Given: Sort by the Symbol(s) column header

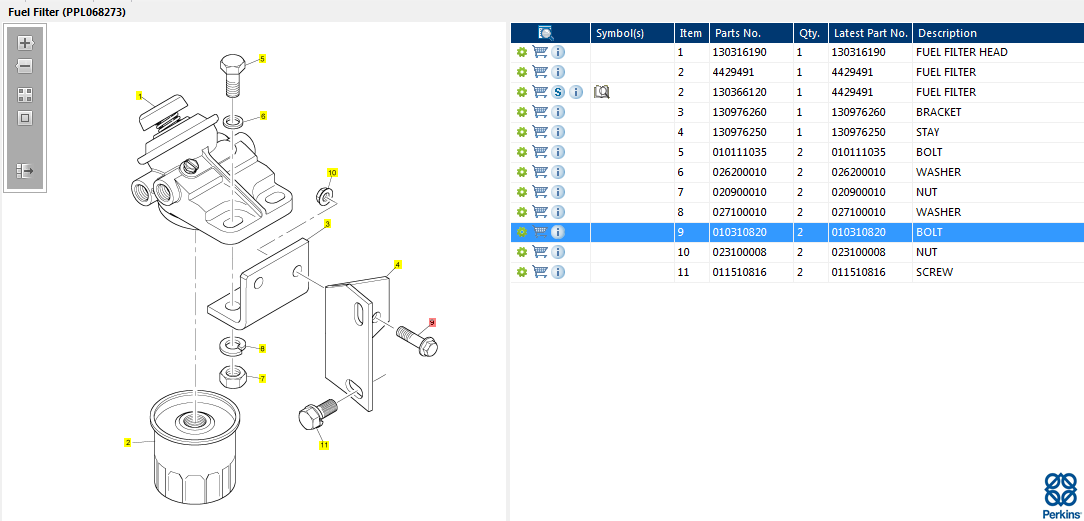Looking at the screenshot, I should pos(633,32).
